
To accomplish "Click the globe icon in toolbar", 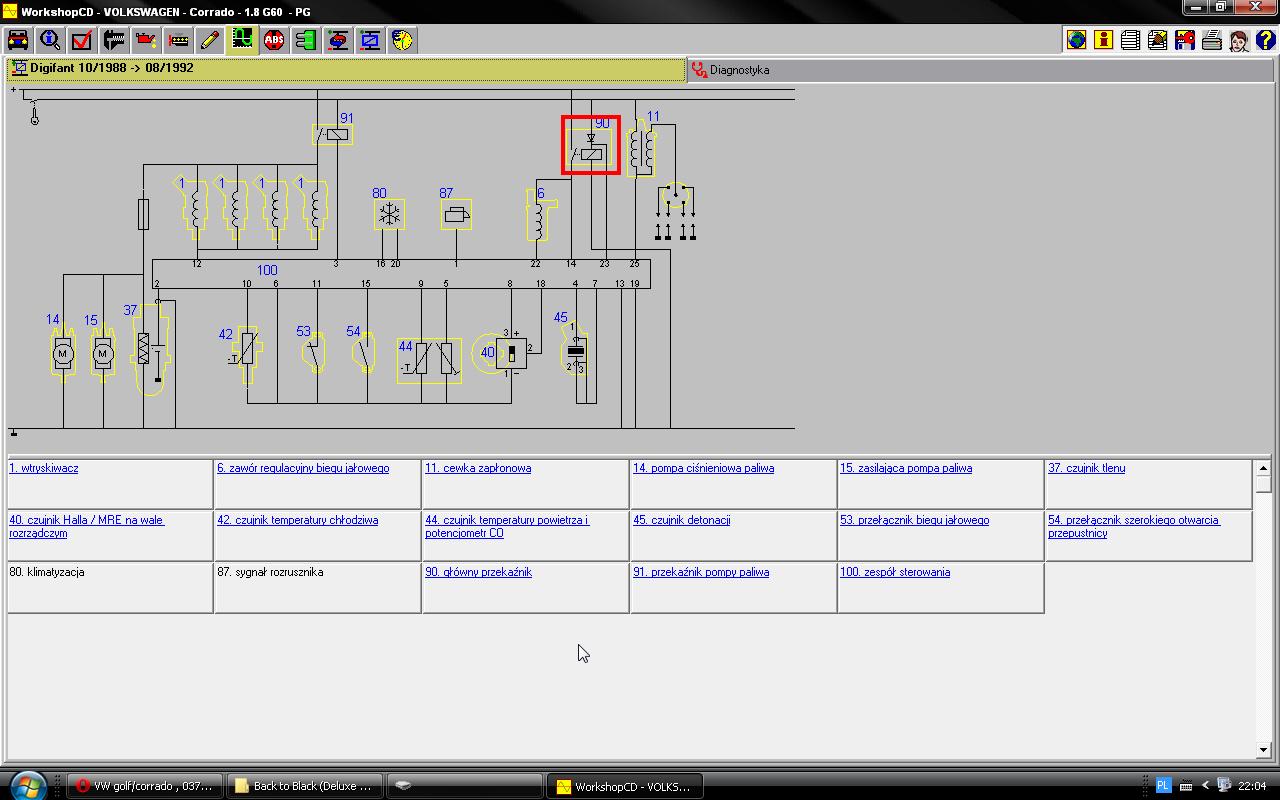I will [x=1076, y=40].
